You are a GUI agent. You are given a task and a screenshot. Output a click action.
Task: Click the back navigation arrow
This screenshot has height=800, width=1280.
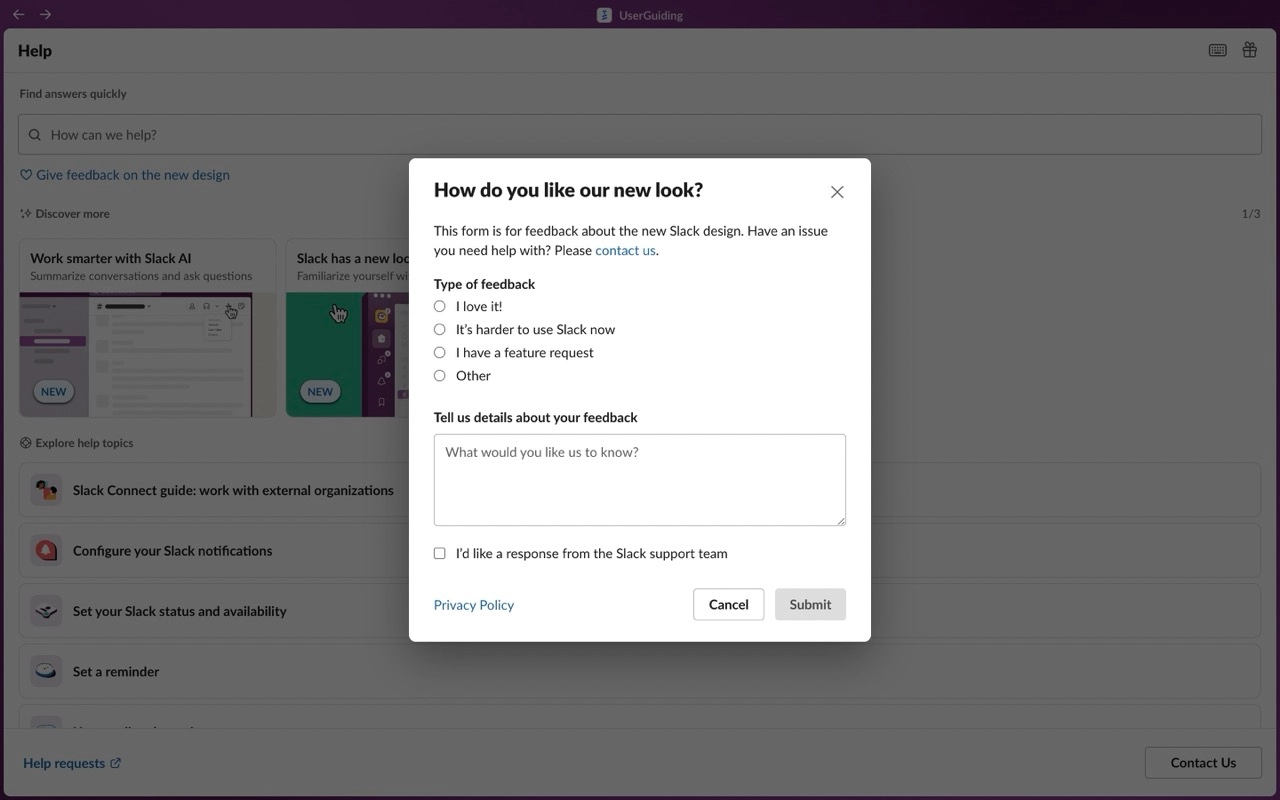[17, 14]
